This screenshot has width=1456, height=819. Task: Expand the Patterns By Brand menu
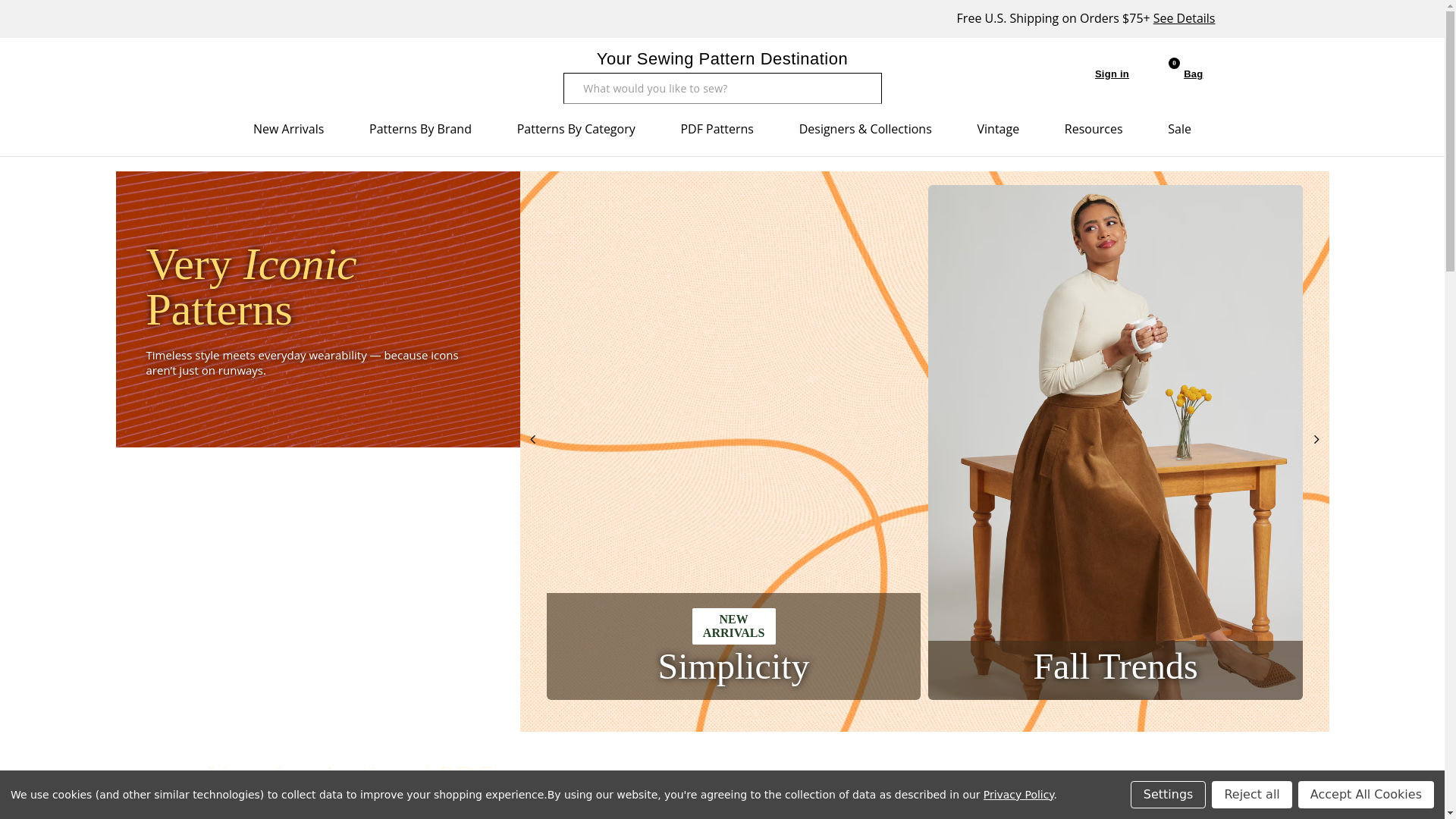tap(420, 129)
